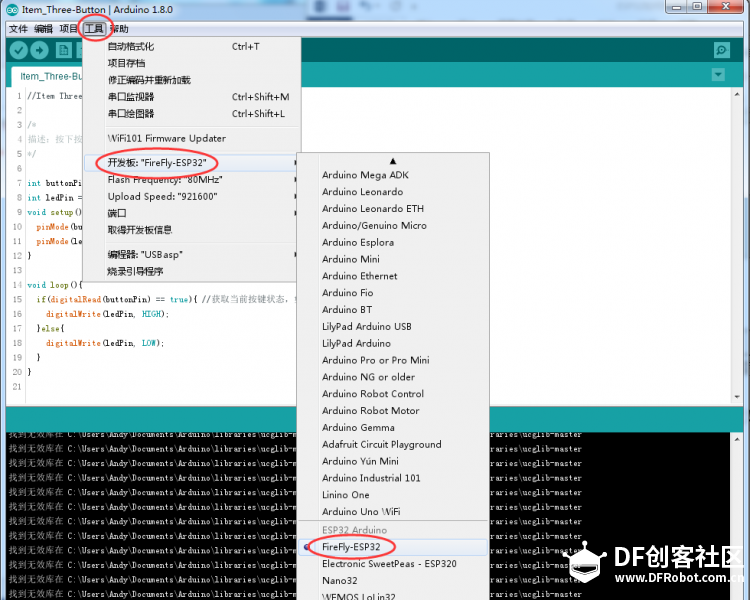
Task: Select Arduino Fio board
Action: [393, 293]
